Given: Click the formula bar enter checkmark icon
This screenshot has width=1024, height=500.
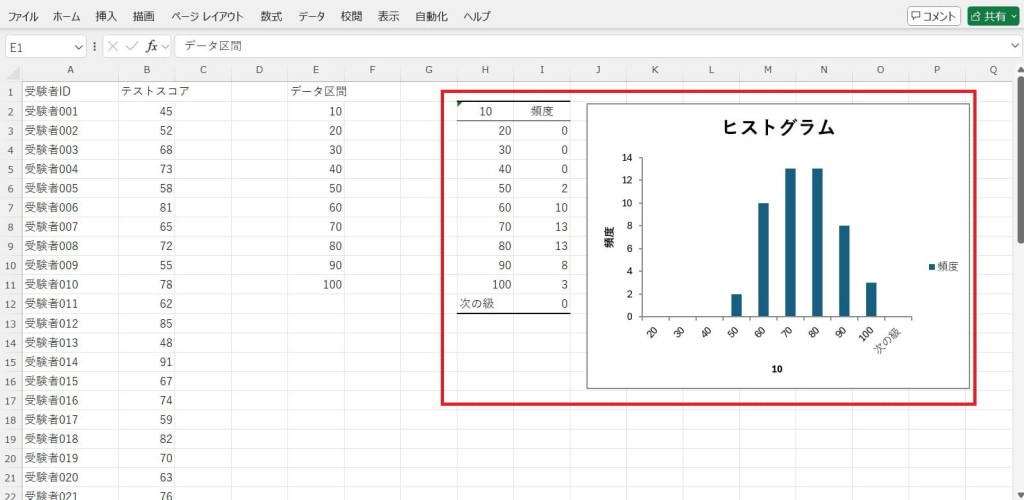Looking at the screenshot, I should [131, 46].
